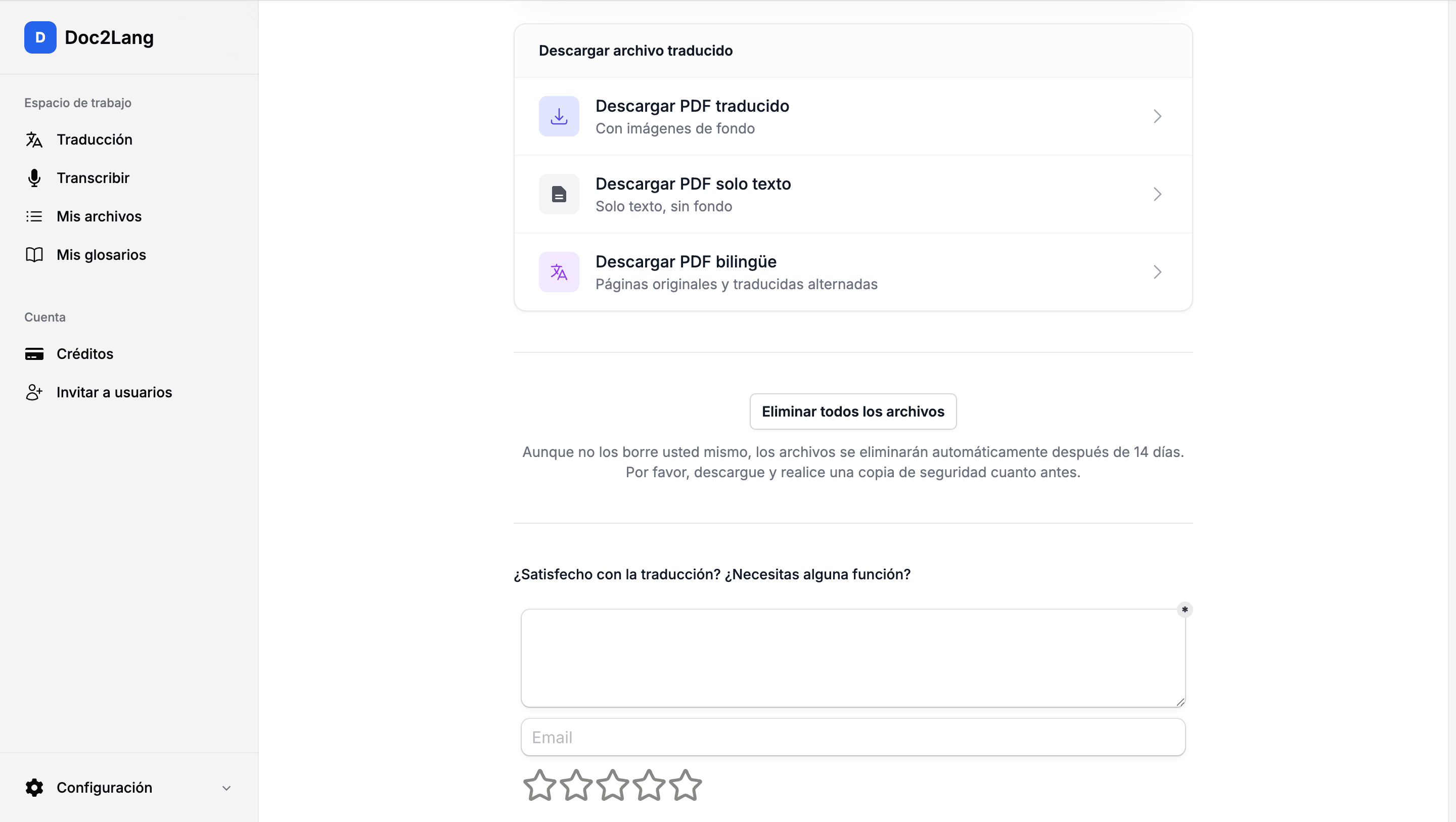Click the document icon for text-only PDF
1456x822 pixels.
click(x=559, y=195)
